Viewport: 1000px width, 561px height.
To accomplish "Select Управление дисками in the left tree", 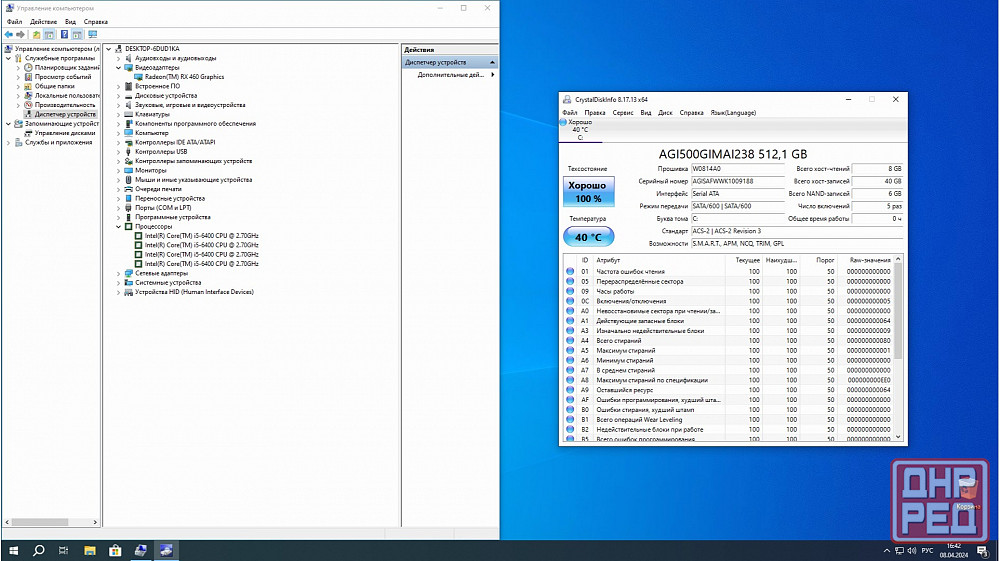I will point(65,133).
